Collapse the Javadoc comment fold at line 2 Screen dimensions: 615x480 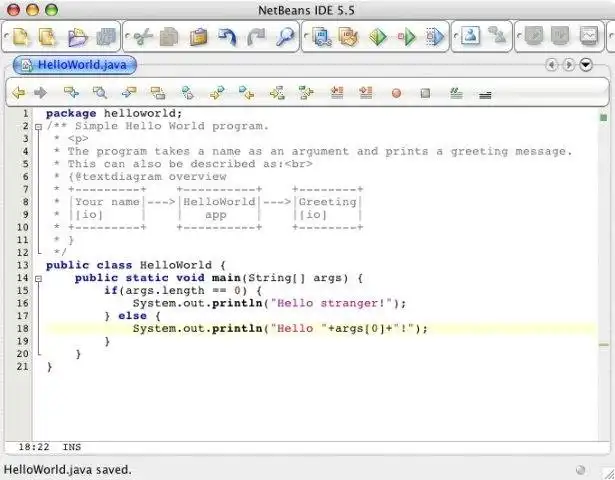[38, 127]
